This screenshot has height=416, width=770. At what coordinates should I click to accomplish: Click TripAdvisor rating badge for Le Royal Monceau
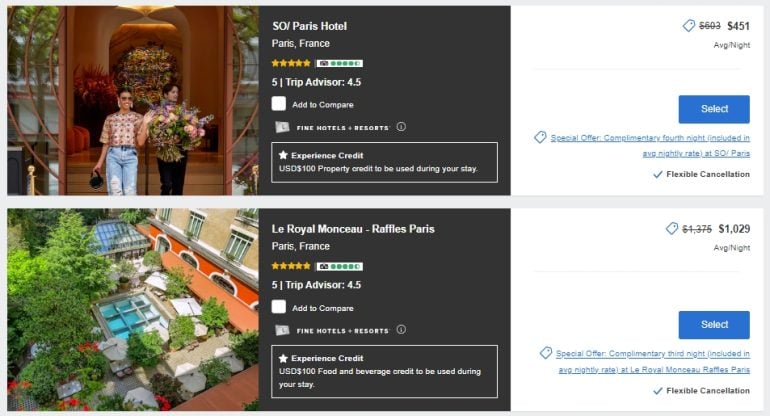339,266
